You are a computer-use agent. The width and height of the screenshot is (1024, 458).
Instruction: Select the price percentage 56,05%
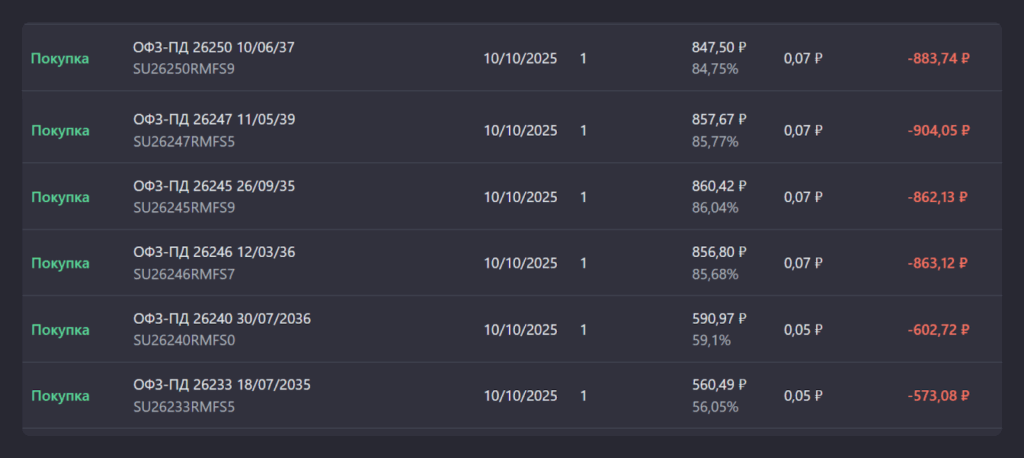715,407
